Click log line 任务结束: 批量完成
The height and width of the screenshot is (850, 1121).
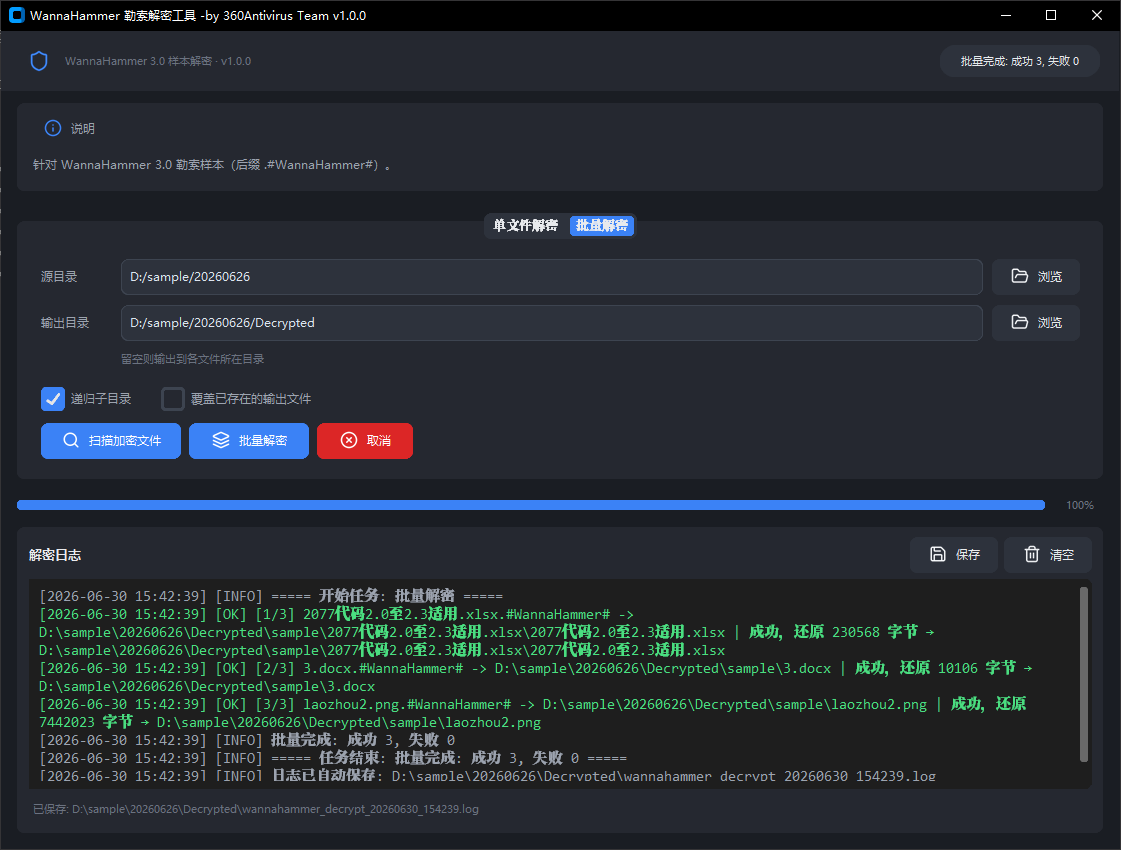click(x=333, y=758)
